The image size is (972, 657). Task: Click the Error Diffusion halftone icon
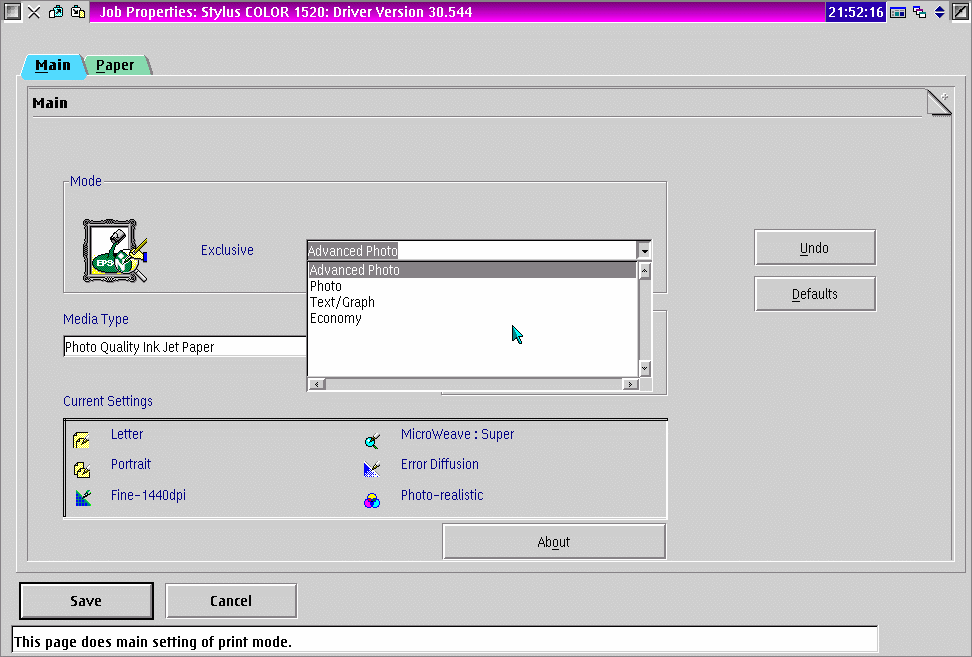[371, 470]
